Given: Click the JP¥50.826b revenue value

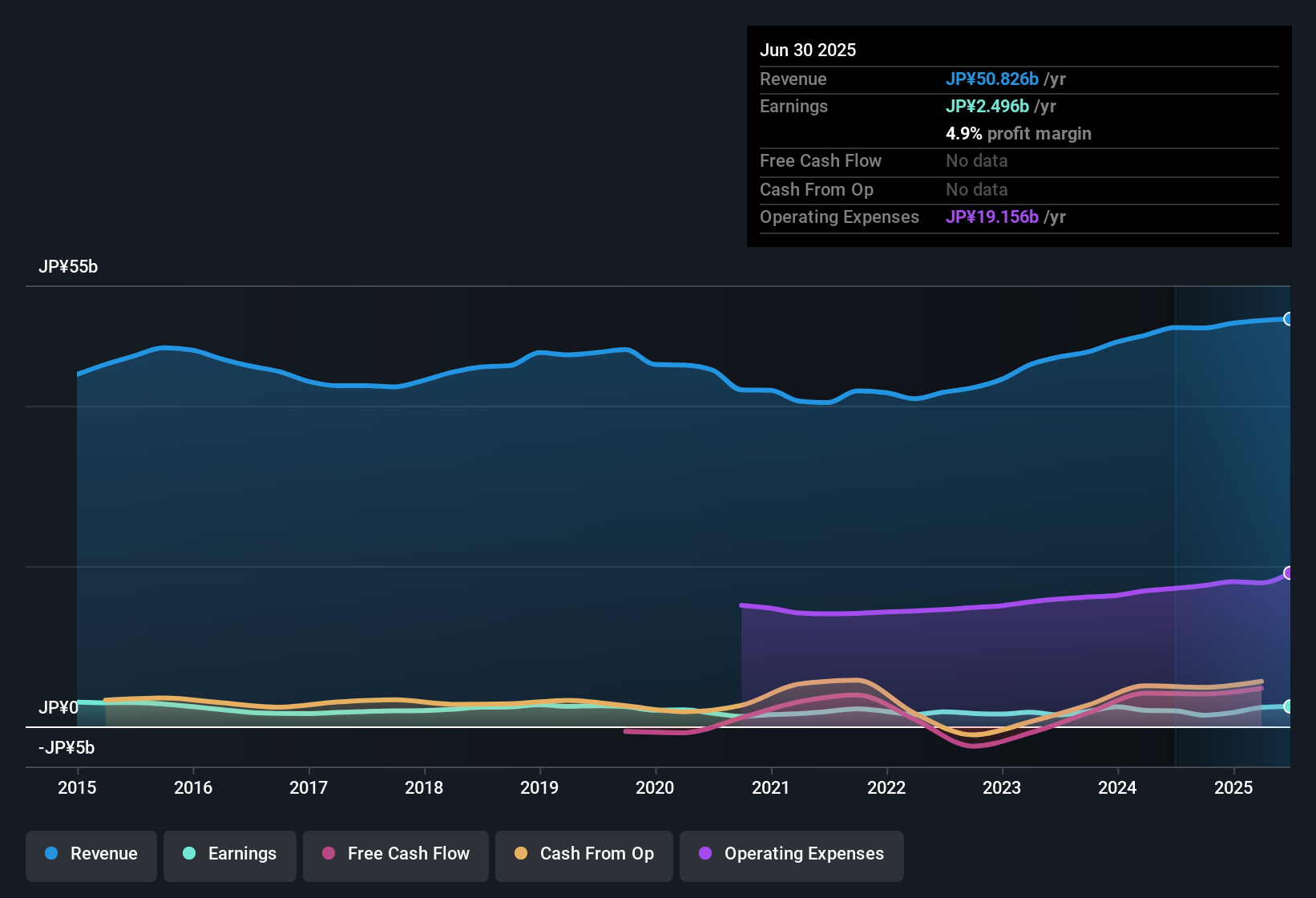Looking at the screenshot, I should tap(992, 79).
